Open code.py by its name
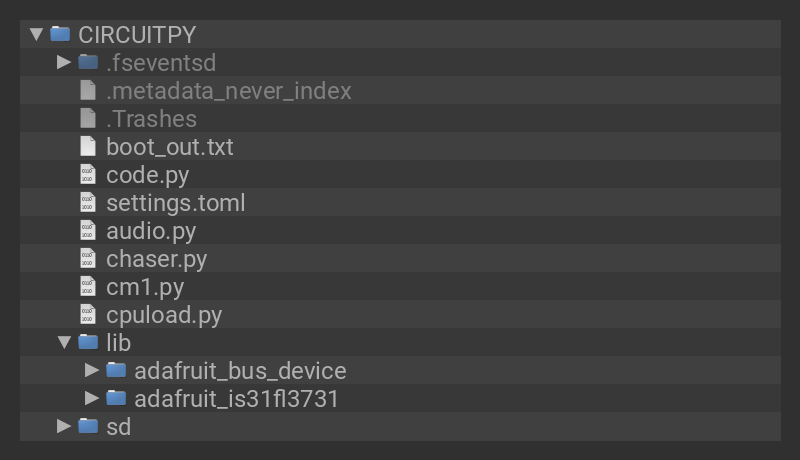800x460 pixels. [147, 175]
